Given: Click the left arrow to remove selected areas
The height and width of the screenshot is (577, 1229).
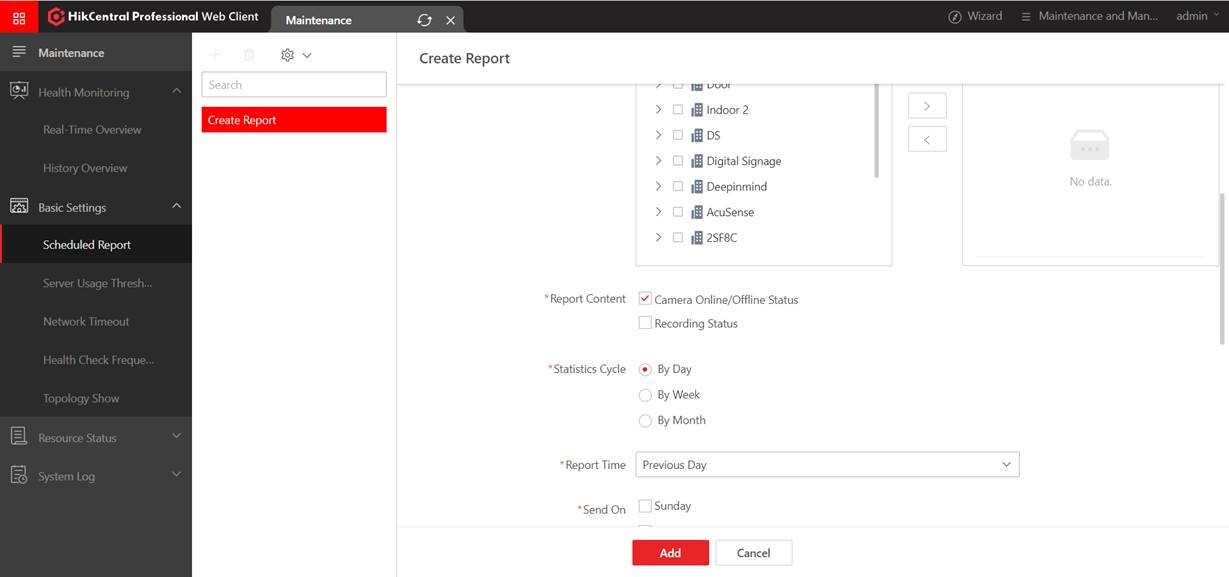Looking at the screenshot, I should [927, 140].
